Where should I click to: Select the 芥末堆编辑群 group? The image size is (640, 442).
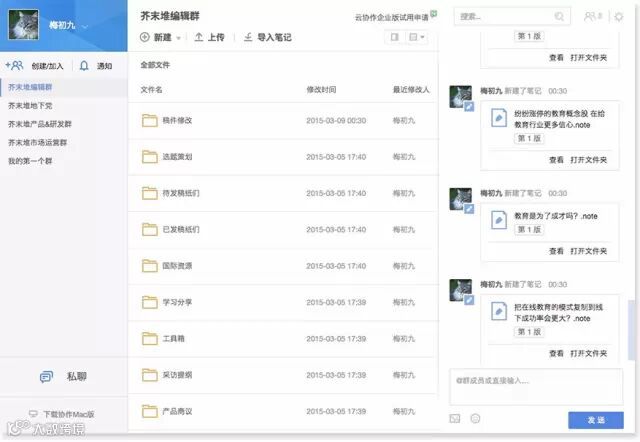click(x=64, y=87)
